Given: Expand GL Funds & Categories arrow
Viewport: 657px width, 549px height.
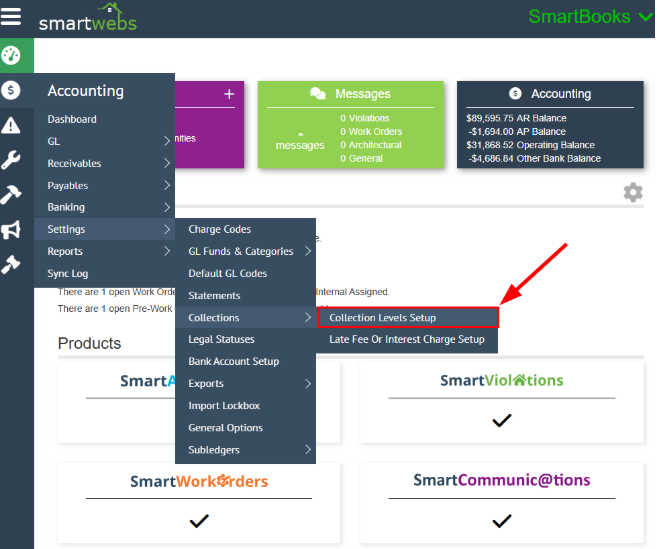Looking at the screenshot, I should pos(308,251).
